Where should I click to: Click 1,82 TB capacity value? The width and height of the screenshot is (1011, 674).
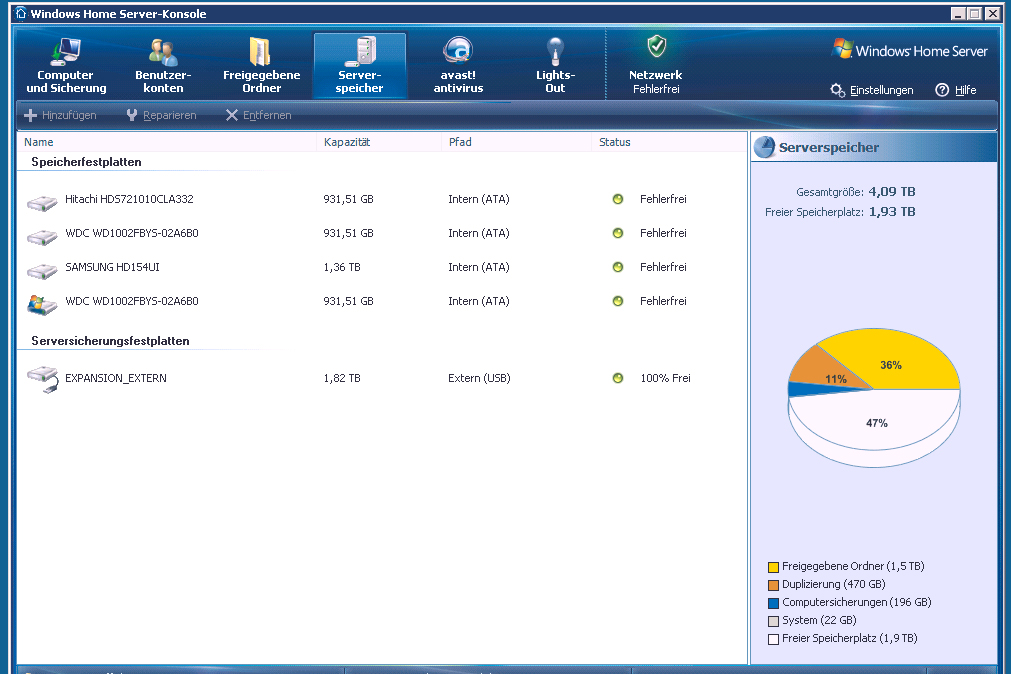[x=342, y=378]
